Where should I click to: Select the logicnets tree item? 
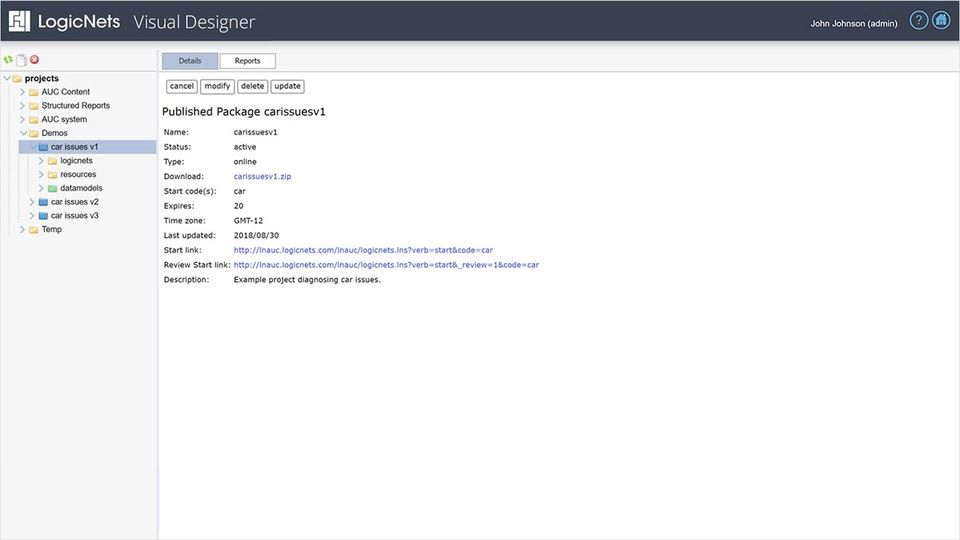(77, 161)
